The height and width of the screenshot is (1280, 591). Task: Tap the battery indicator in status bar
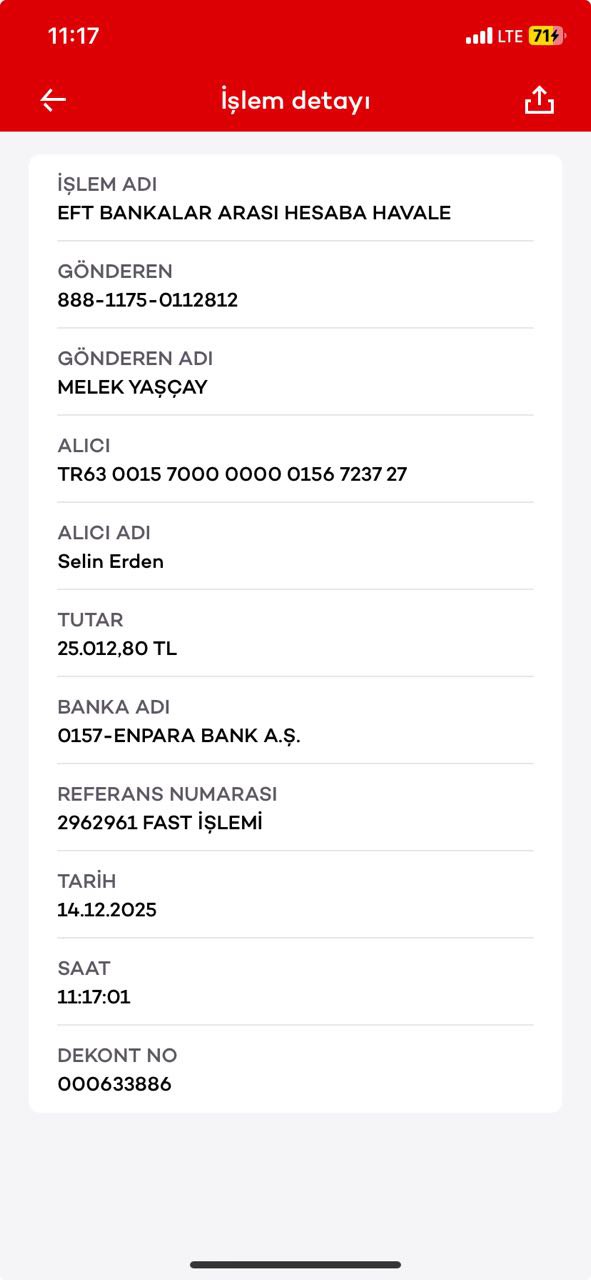547,36
